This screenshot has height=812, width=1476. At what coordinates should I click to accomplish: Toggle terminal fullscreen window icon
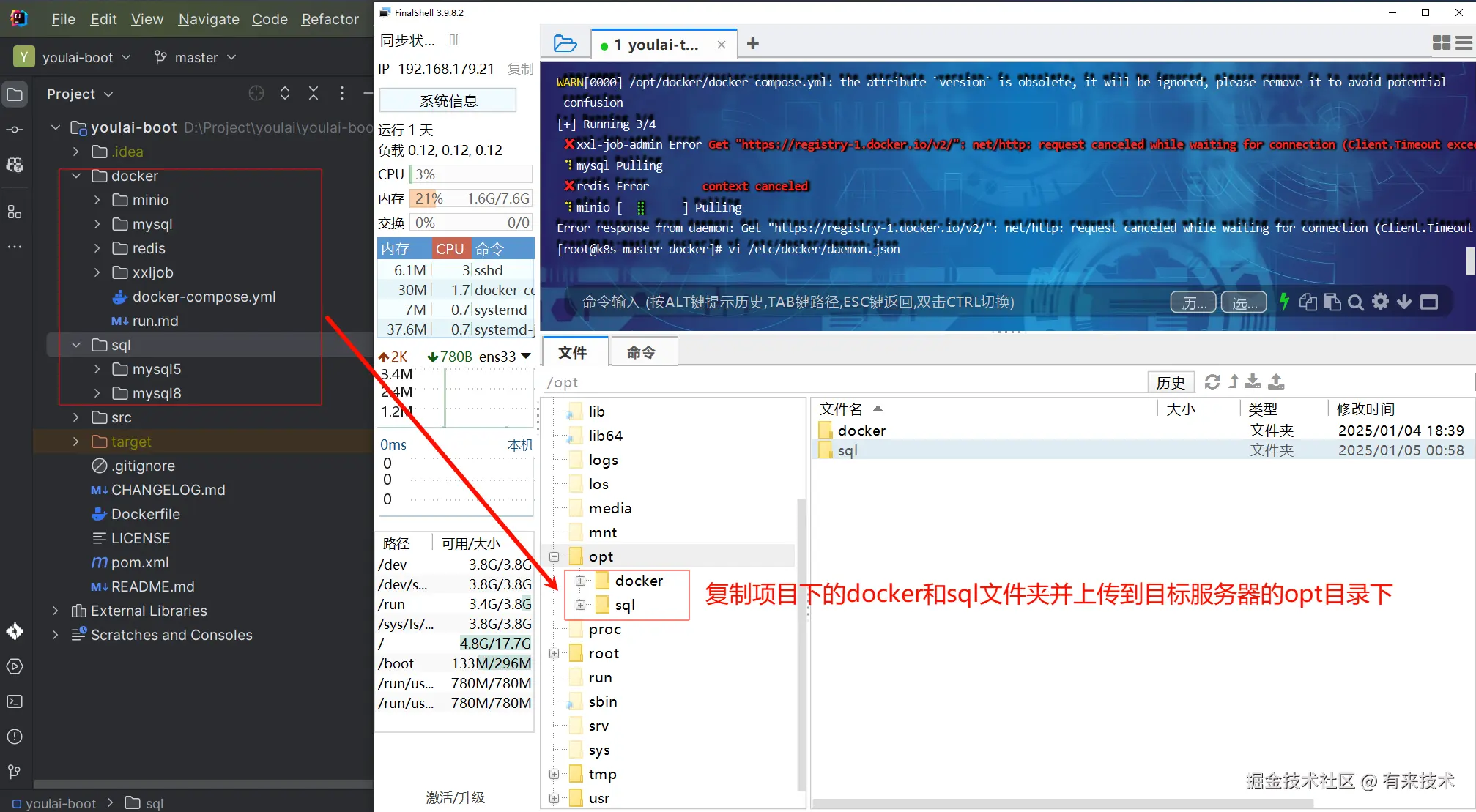1429,302
